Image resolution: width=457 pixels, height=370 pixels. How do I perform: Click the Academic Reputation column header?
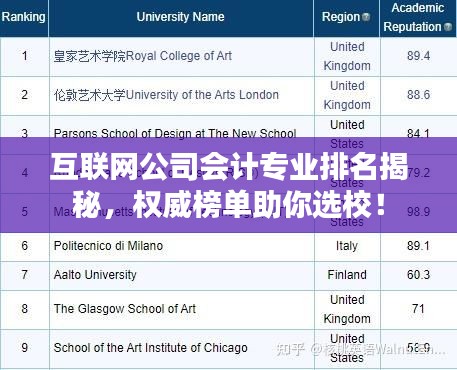point(417,17)
